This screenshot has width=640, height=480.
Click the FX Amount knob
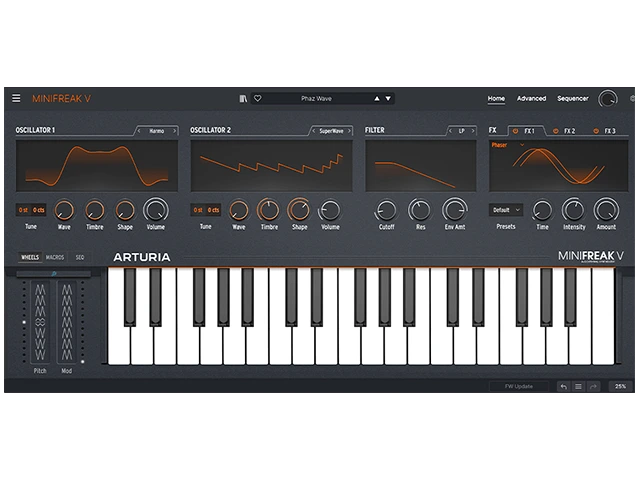pyautogui.click(x=606, y=210)
